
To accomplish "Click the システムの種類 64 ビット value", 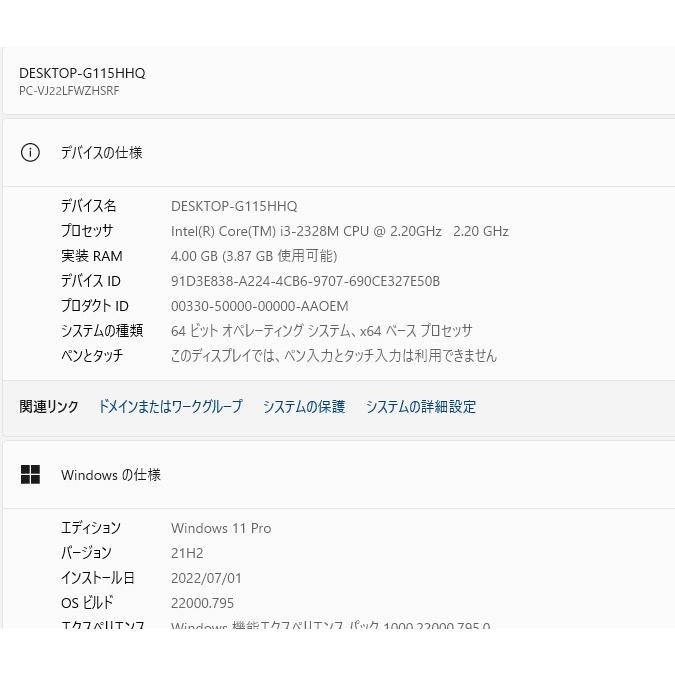I will pos(322,331).
